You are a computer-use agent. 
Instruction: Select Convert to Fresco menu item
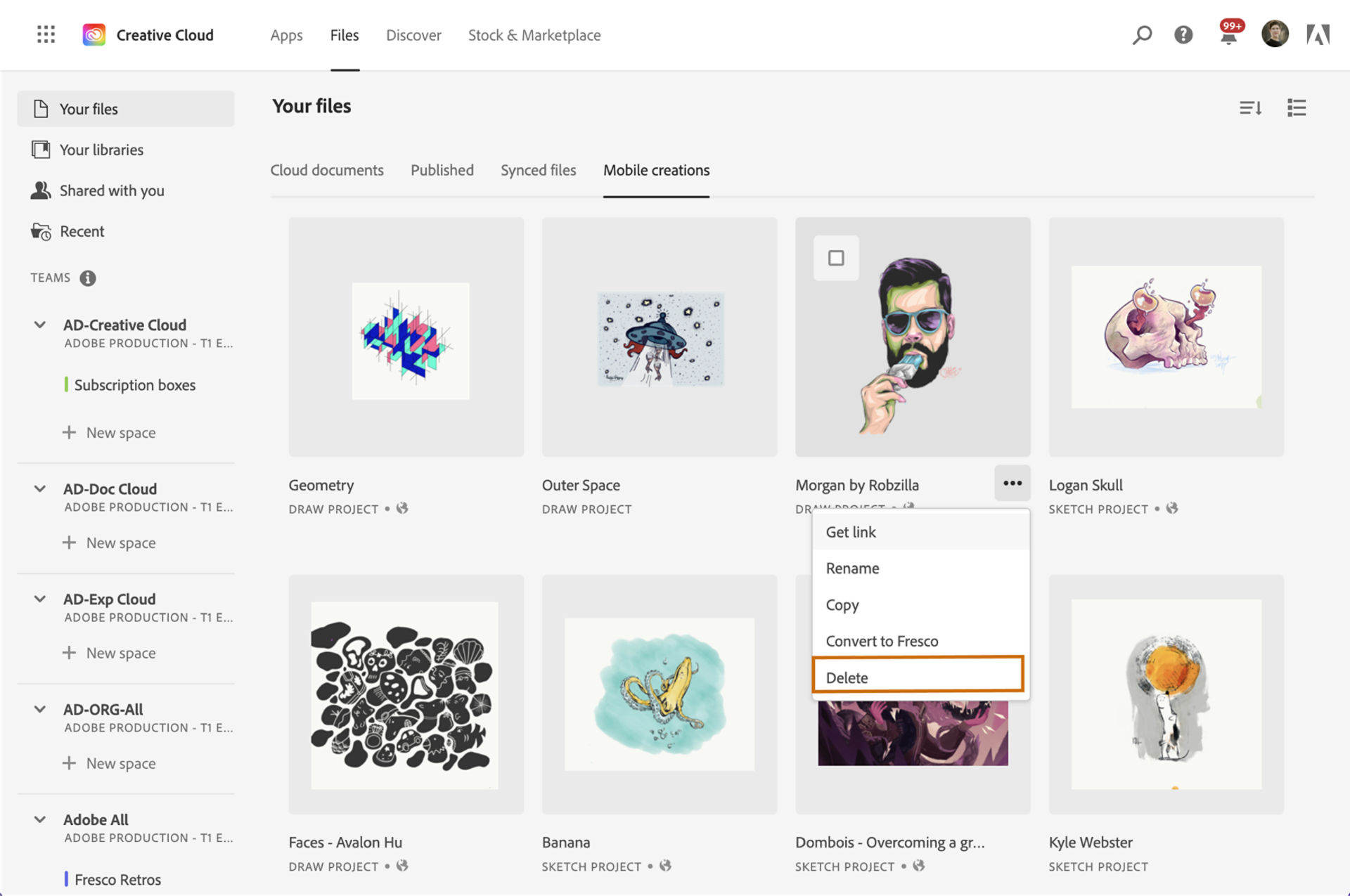882,641
